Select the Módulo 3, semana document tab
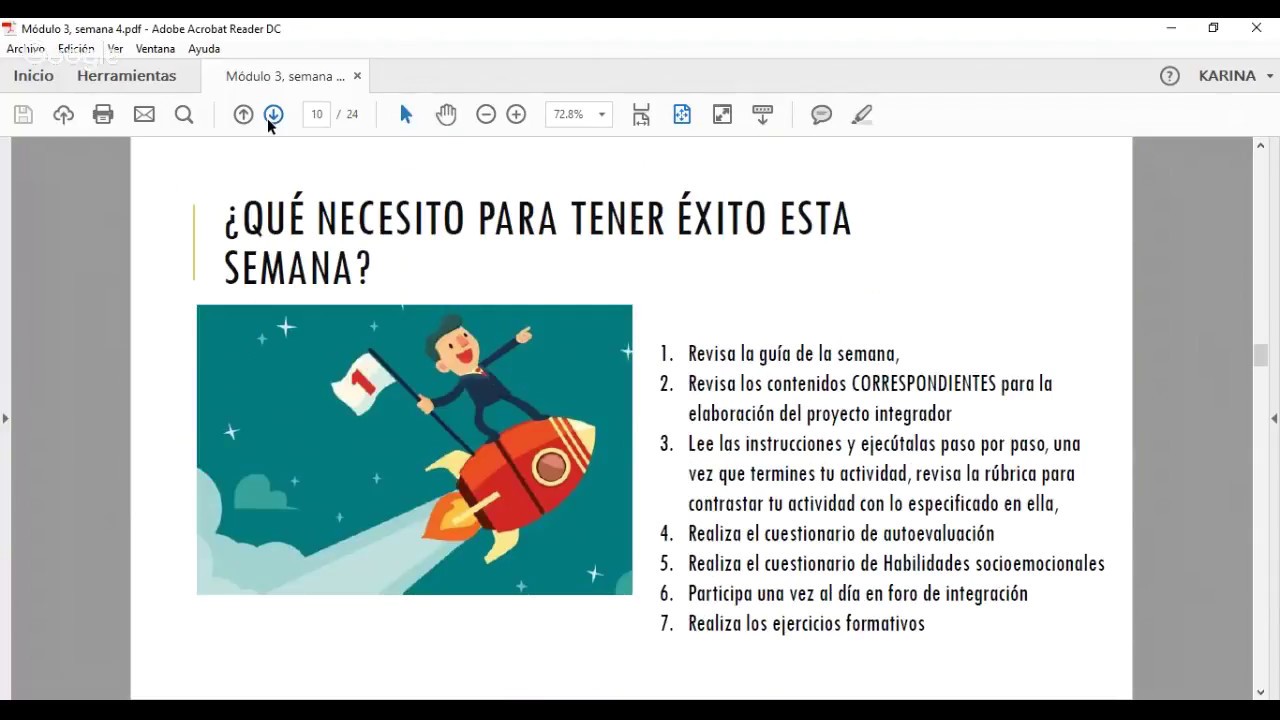The image size is (1280, 720). pos(285,76)
